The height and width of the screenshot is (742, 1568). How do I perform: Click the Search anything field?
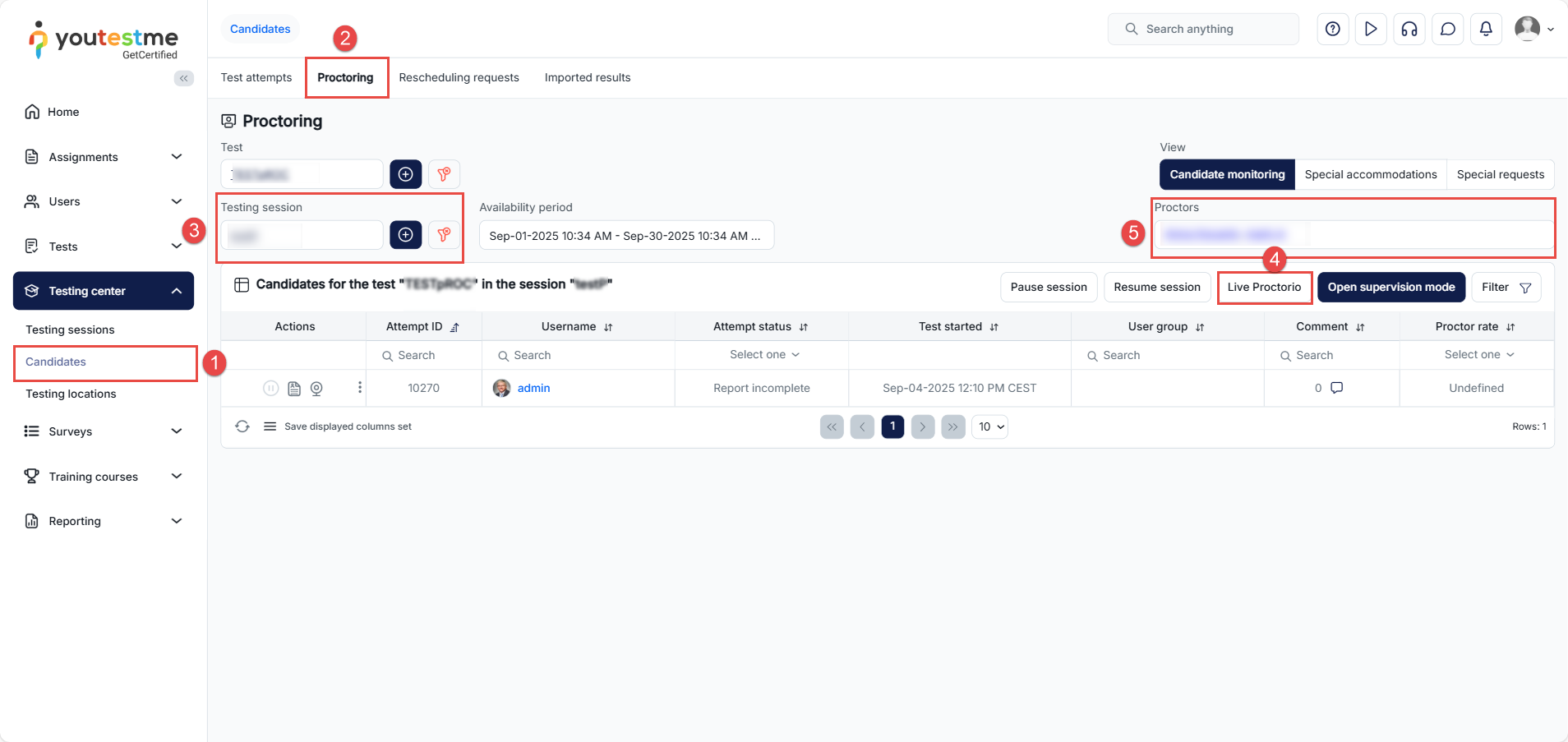point(1203,29)
